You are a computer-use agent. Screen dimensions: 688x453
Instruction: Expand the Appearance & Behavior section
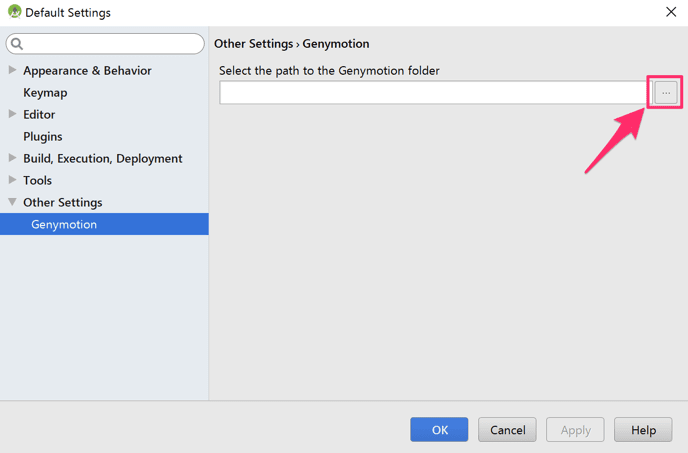tap(12, 70)
